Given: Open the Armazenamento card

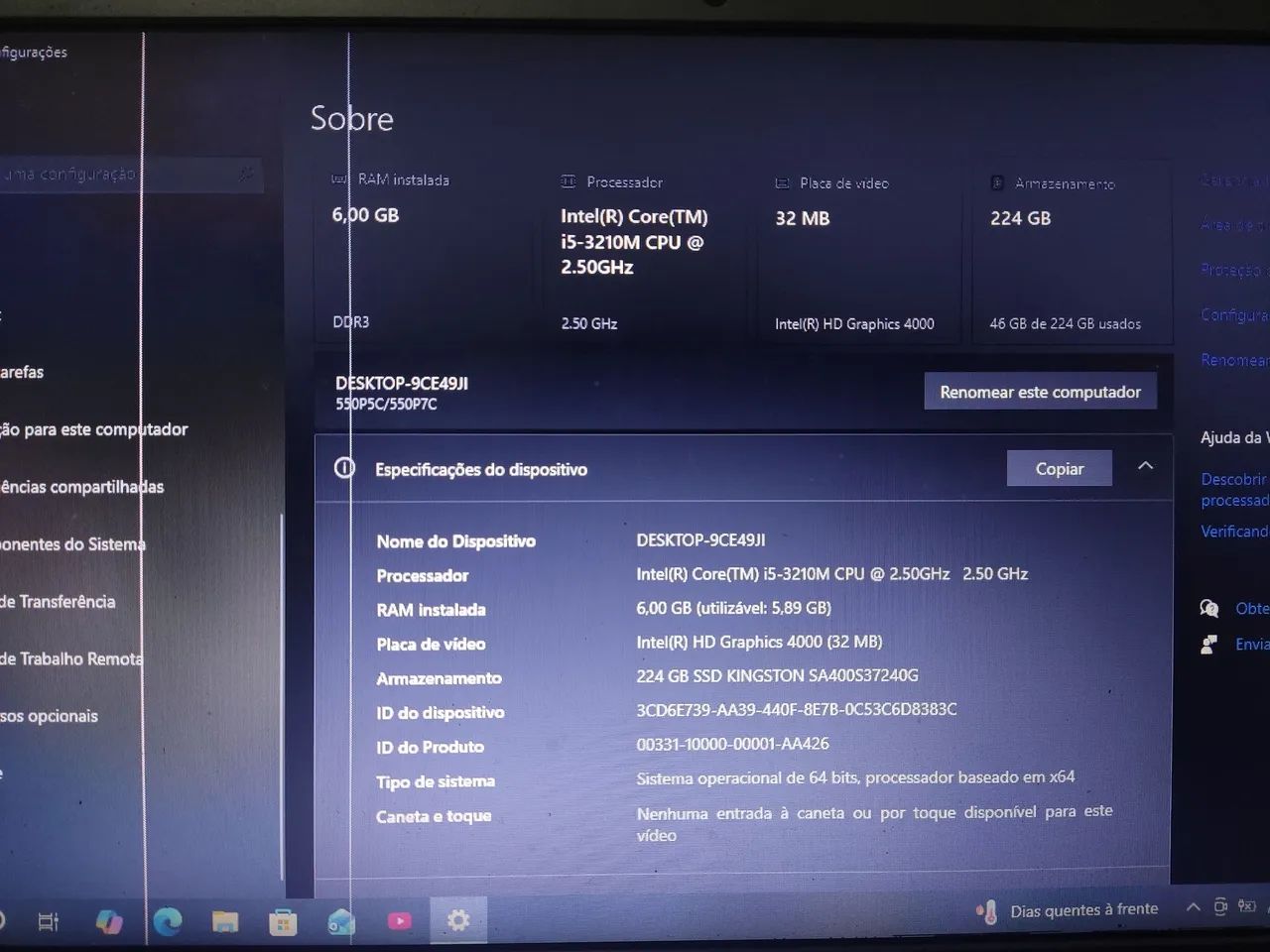Looking at the screenshot, I should click(1072, 254).
